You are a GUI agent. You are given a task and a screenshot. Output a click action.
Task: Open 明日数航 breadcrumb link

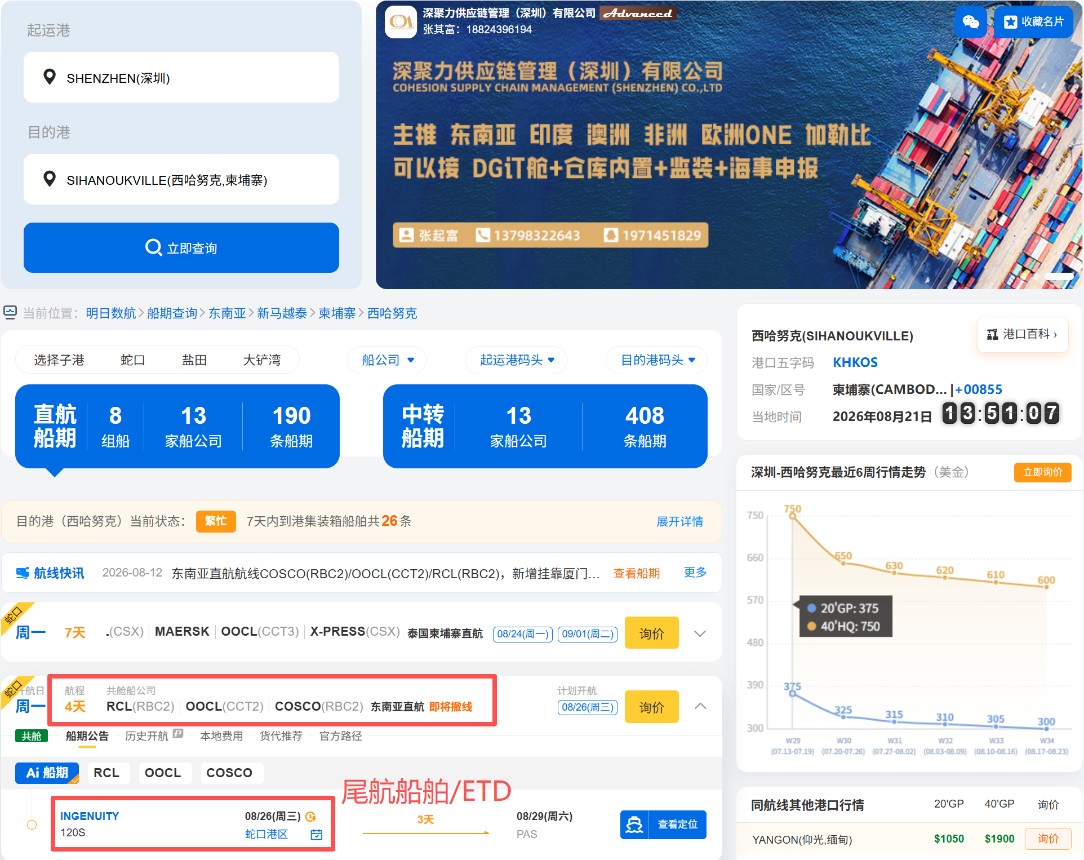coord(111,313)
